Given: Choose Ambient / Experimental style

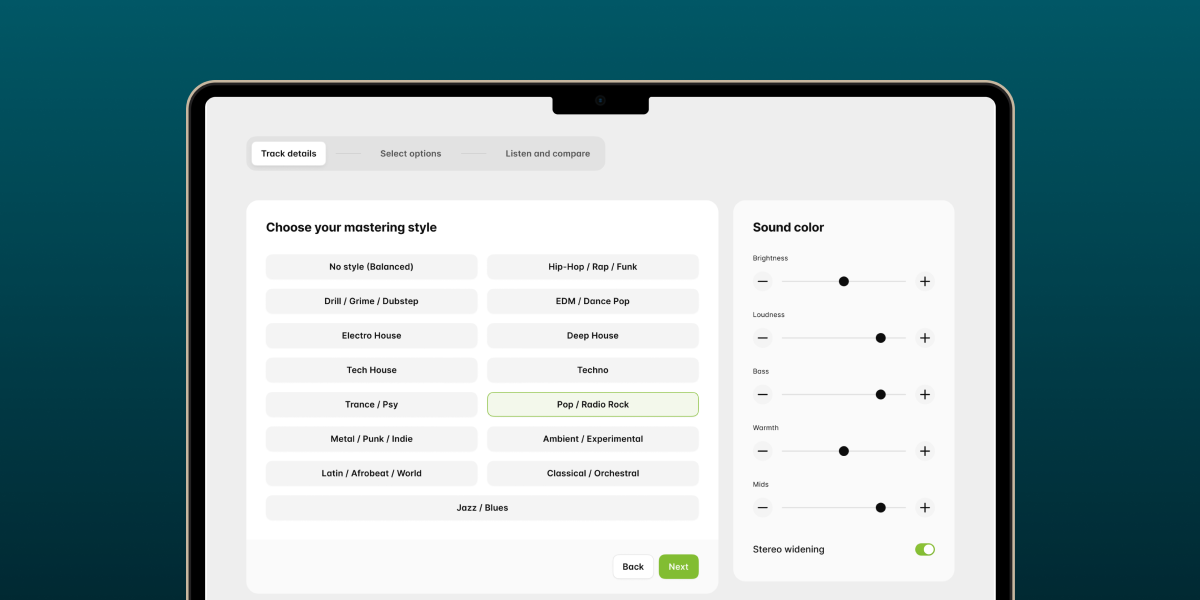Looking at the screenshot, I should coord(593,439).
